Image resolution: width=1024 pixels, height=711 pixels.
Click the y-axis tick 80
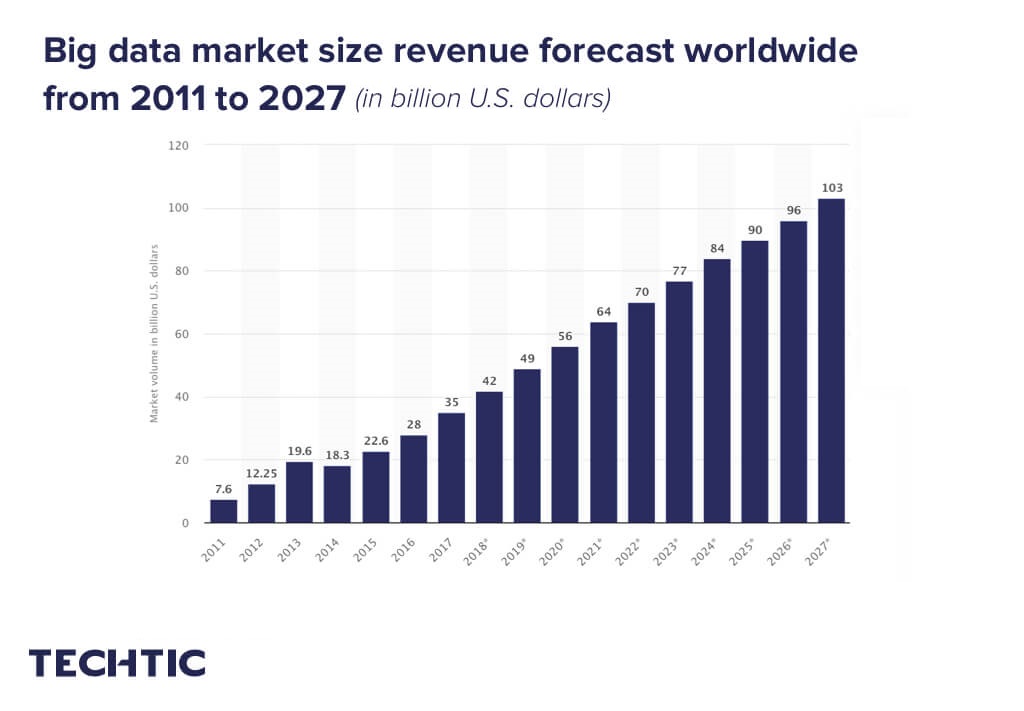point(182,271)
